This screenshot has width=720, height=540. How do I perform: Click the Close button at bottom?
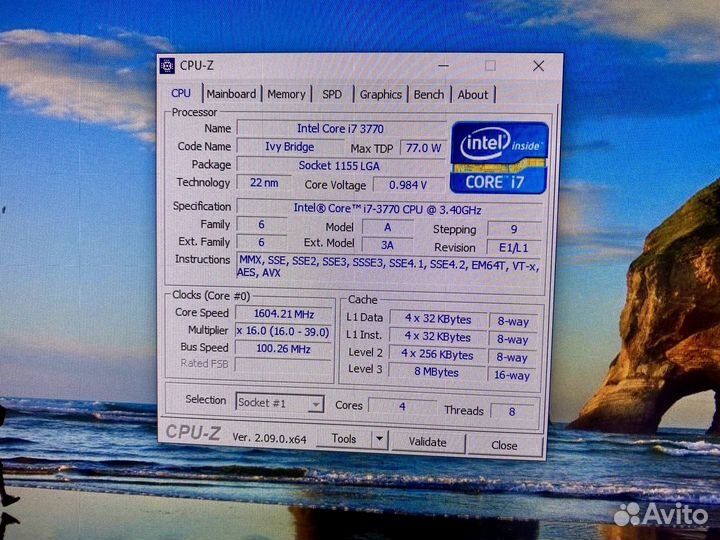click(x=504, y=445)
